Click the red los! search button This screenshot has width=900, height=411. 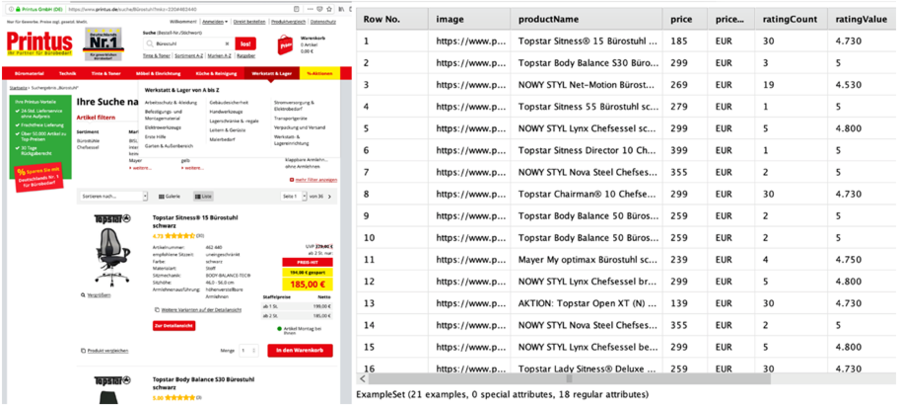[x=245, y=44]
